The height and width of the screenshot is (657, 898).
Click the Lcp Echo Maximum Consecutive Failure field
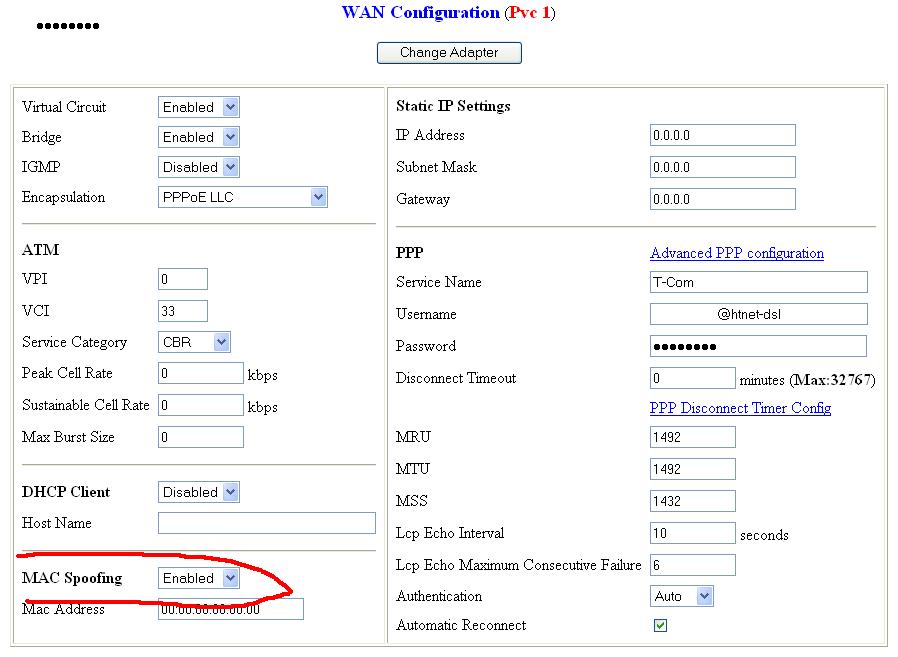tap(693, 565)
